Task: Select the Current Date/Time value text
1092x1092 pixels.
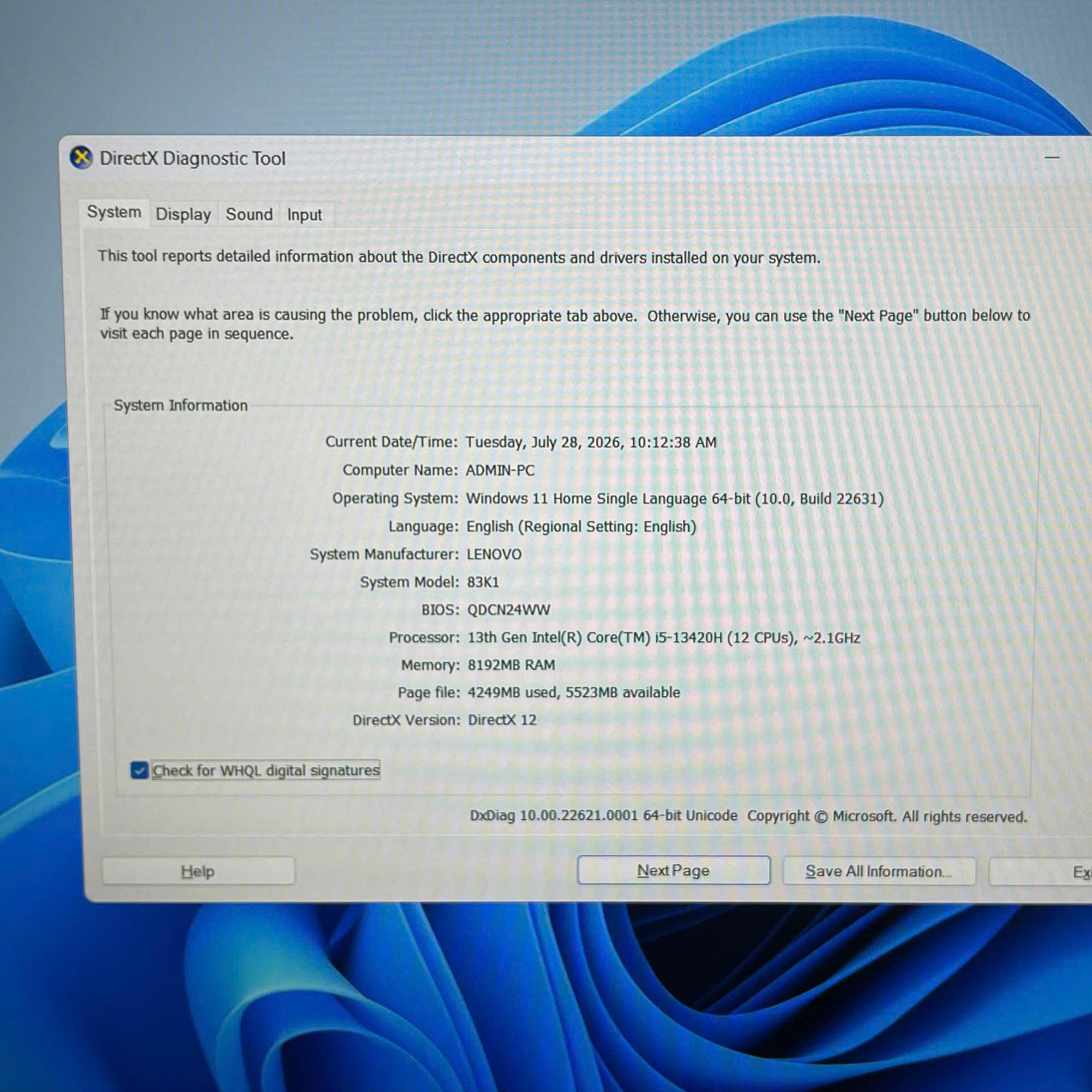Action: coord(591,442)
